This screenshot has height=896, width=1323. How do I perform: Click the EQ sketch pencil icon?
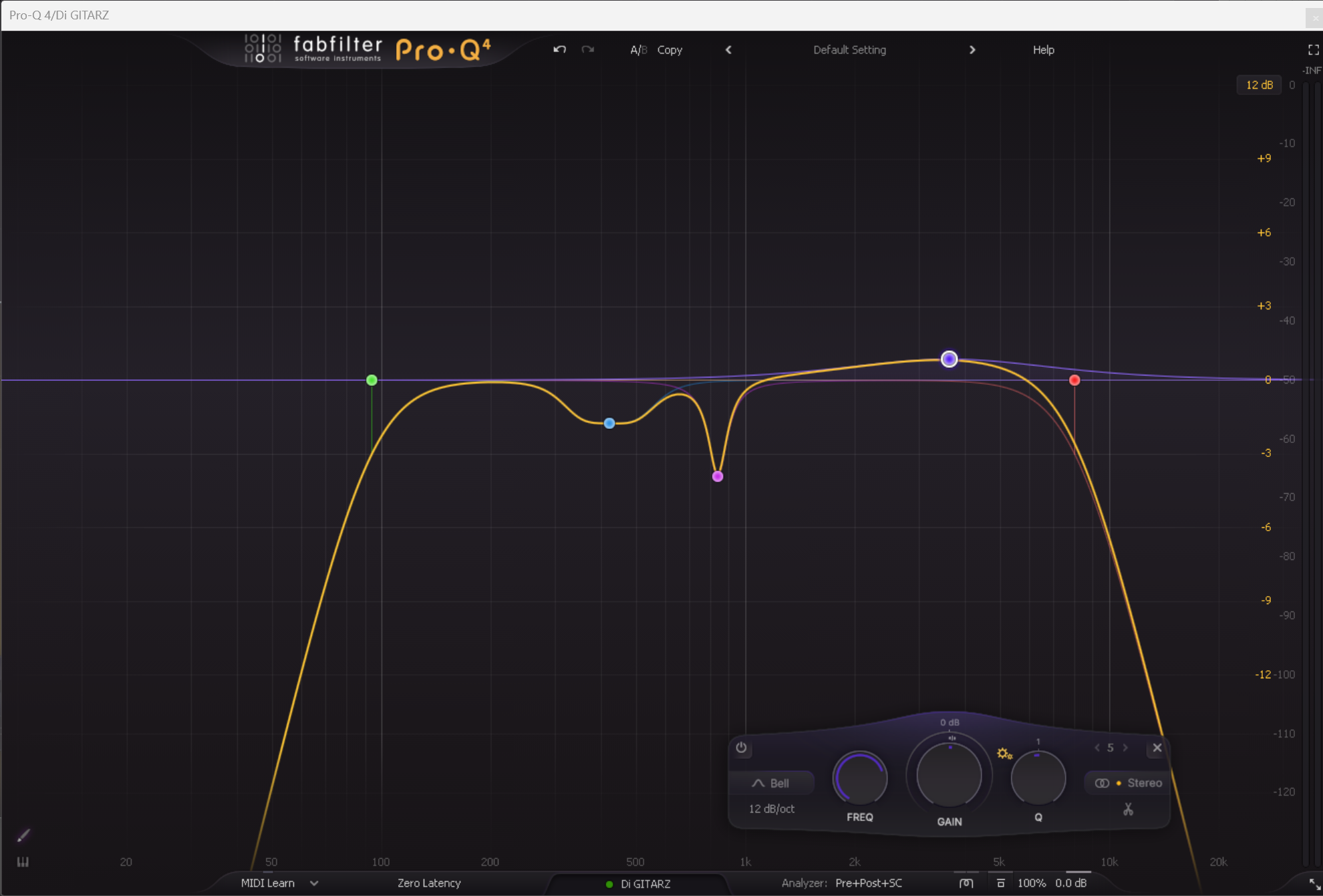23,836
